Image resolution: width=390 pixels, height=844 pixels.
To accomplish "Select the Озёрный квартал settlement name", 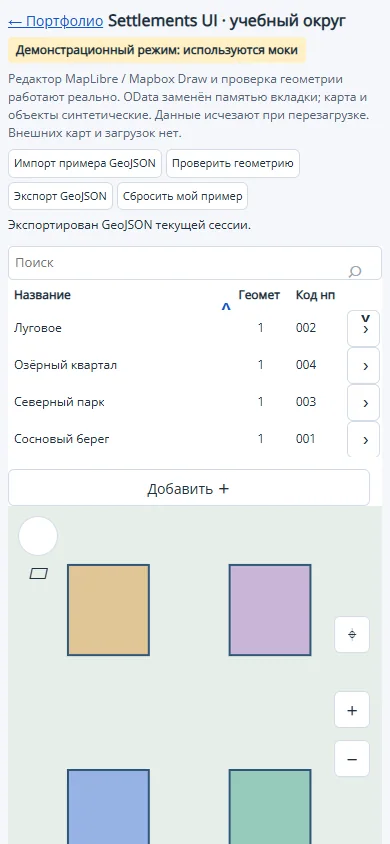I will [x=66, y=365].
